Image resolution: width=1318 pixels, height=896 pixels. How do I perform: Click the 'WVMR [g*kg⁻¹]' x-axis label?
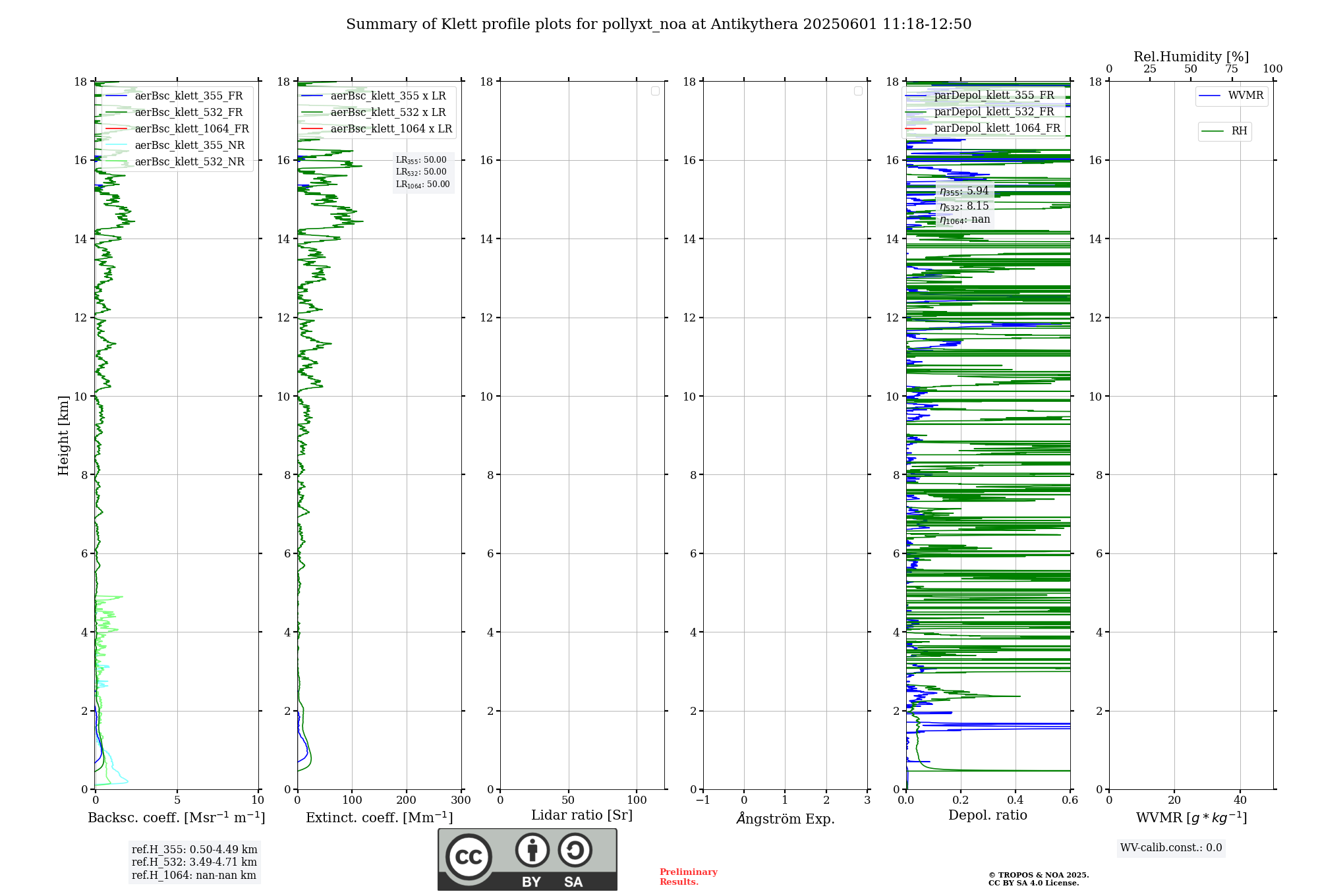pyautogui.click(x=1191, y=818)
